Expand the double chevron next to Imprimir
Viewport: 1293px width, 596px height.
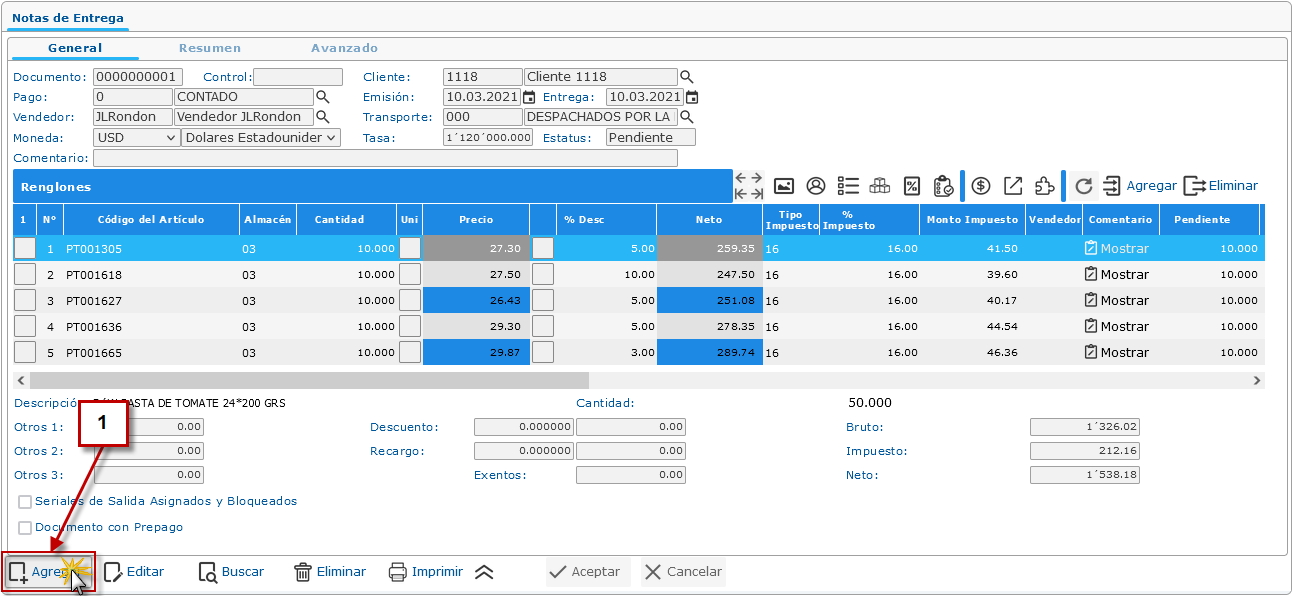pos(484,572)
